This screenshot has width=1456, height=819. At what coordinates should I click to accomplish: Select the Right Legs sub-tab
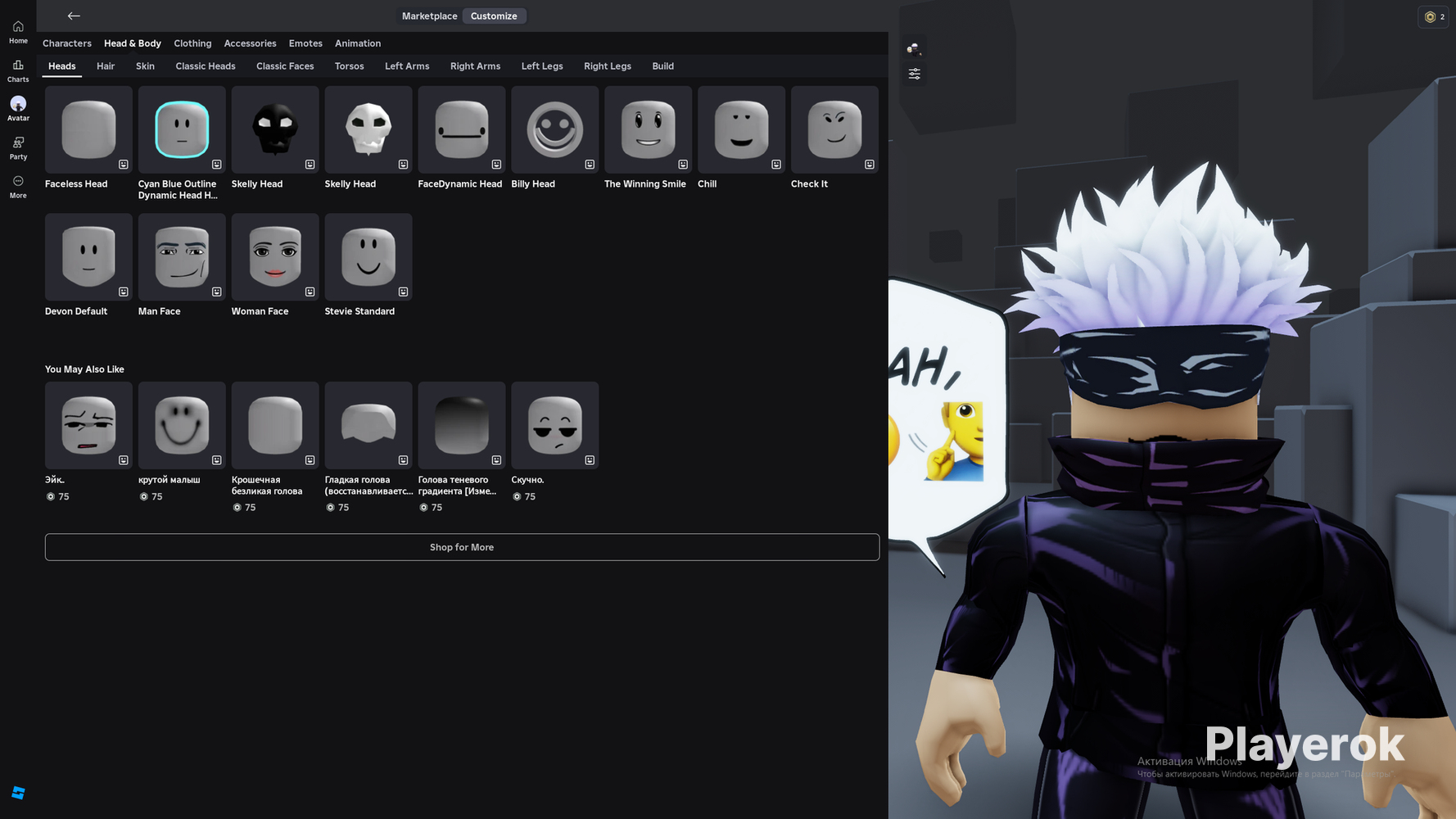tap(608, 66)
